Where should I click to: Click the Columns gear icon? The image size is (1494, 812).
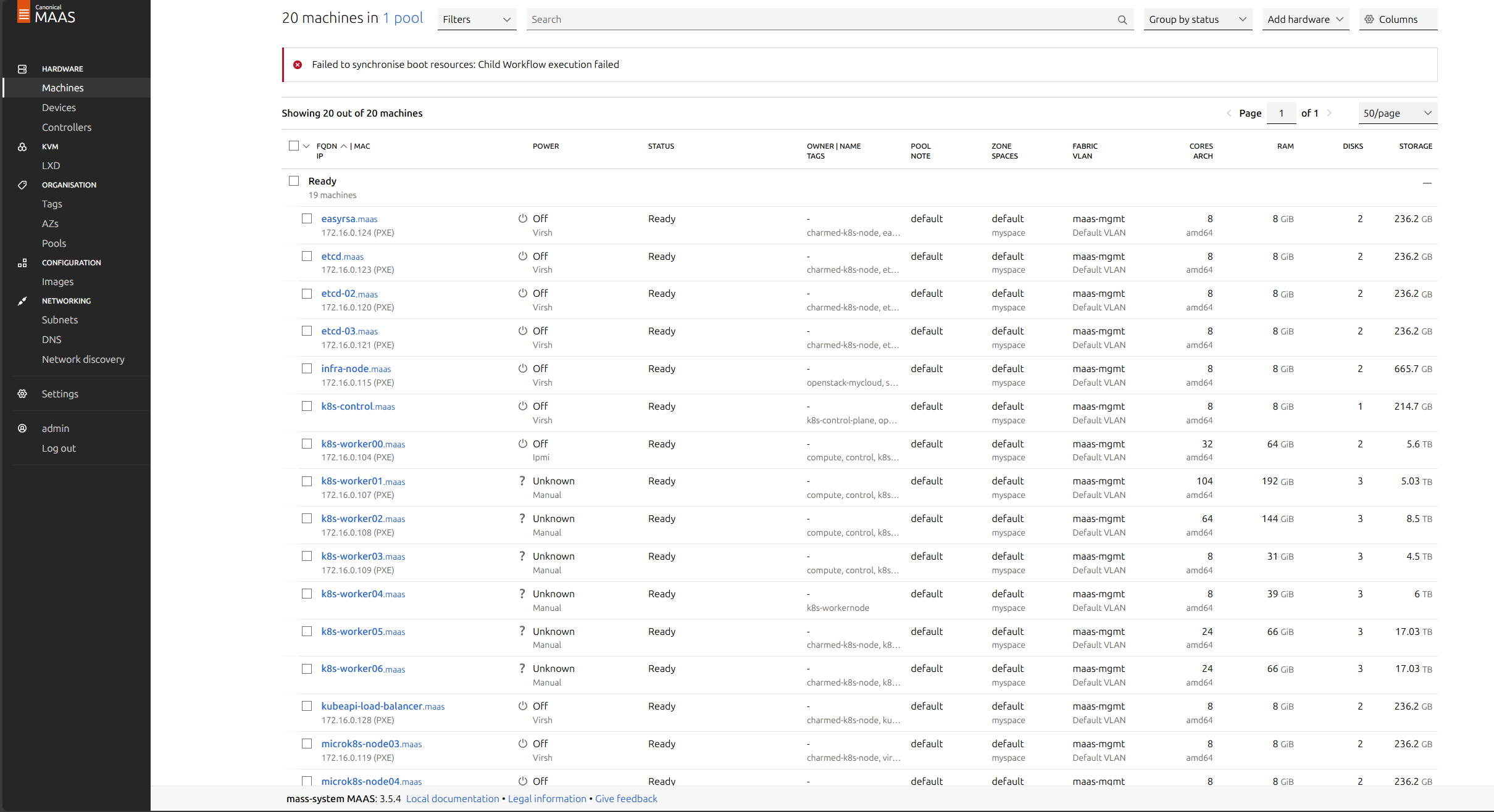(1369, 20)
